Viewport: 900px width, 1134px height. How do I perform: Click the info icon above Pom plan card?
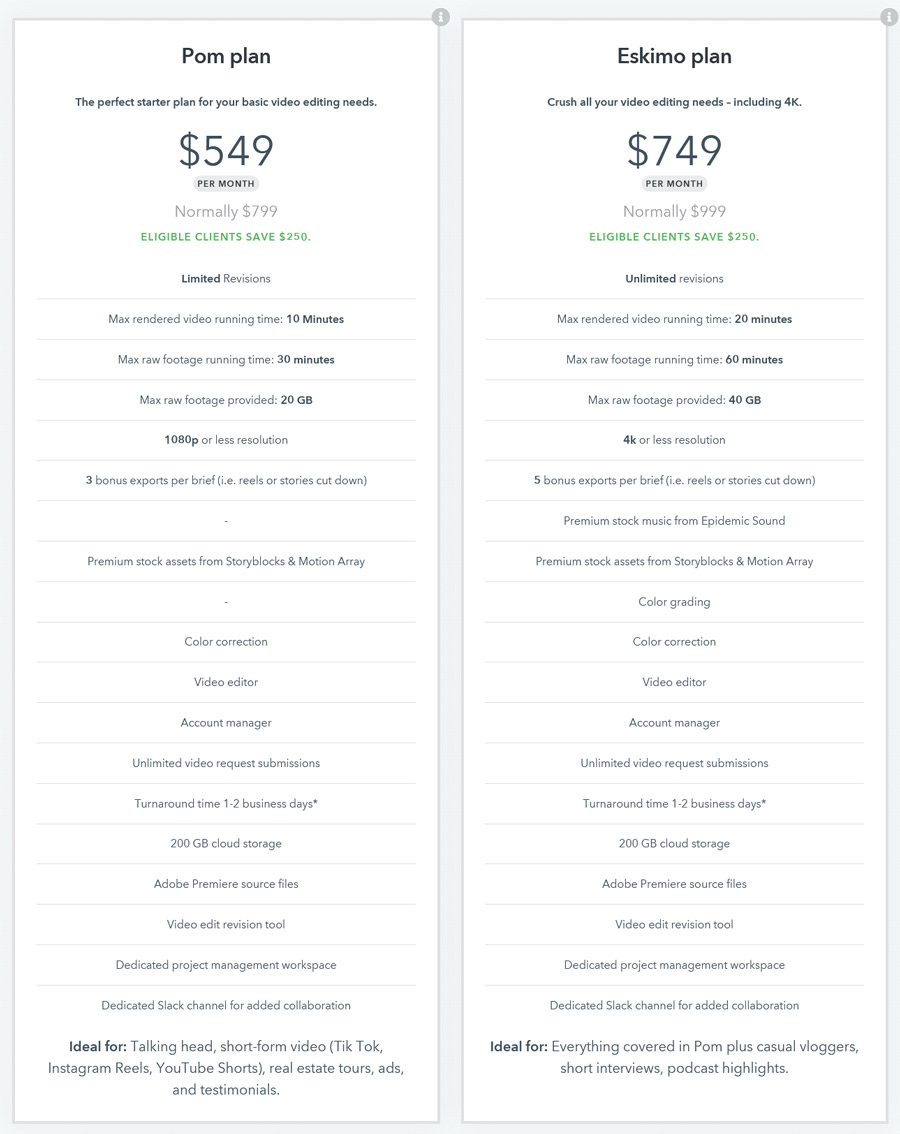(x=441, y=17)
